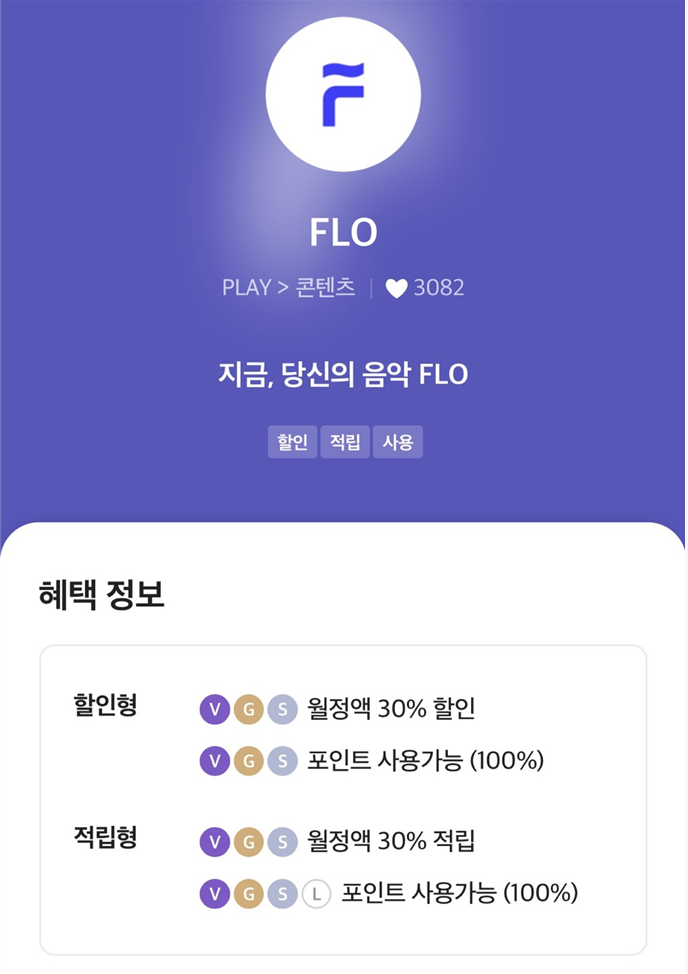The width and height of the screenshot is (688, 974).
Task: Select the 적립 benefit tag
Action: pos(345,441)
